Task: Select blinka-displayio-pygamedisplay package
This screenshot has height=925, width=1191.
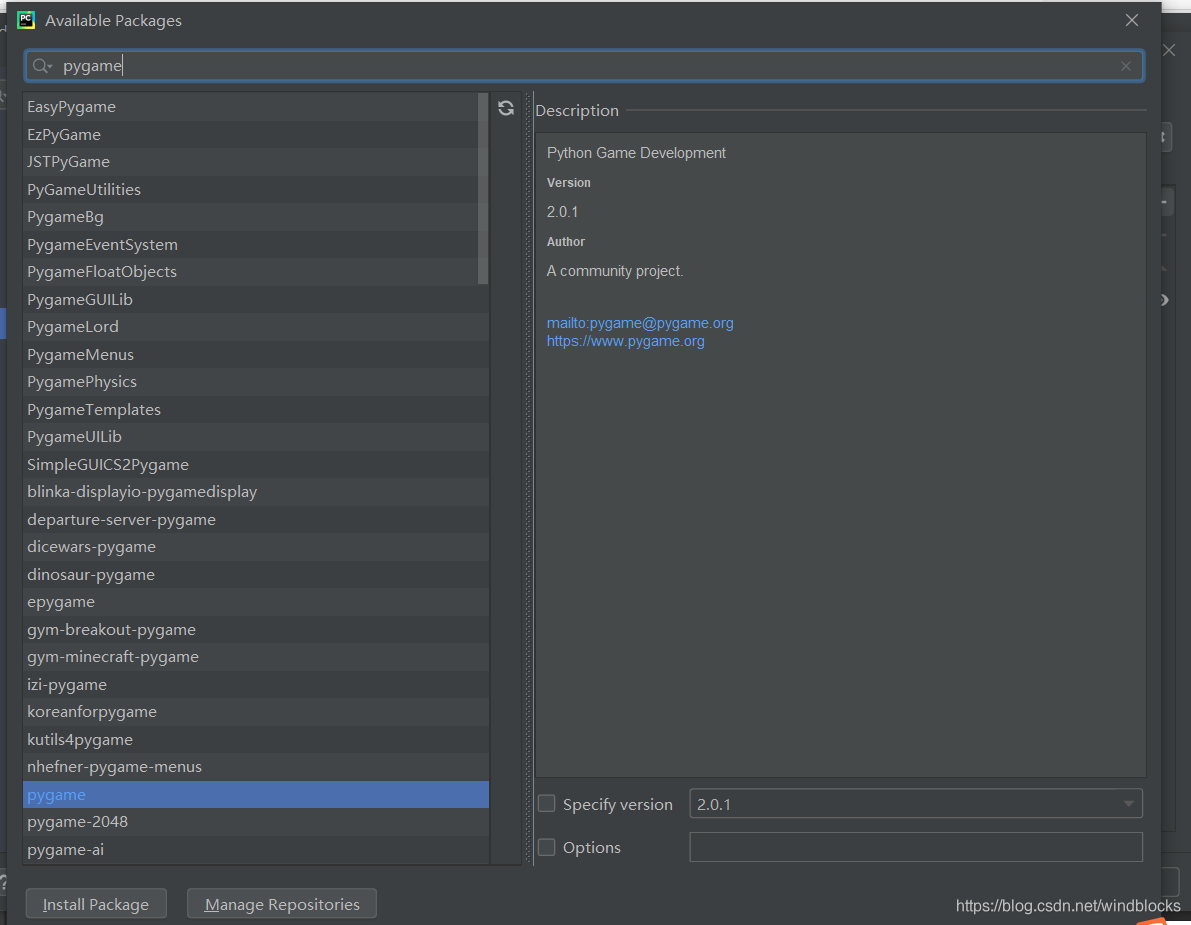Action: (256, 492)
